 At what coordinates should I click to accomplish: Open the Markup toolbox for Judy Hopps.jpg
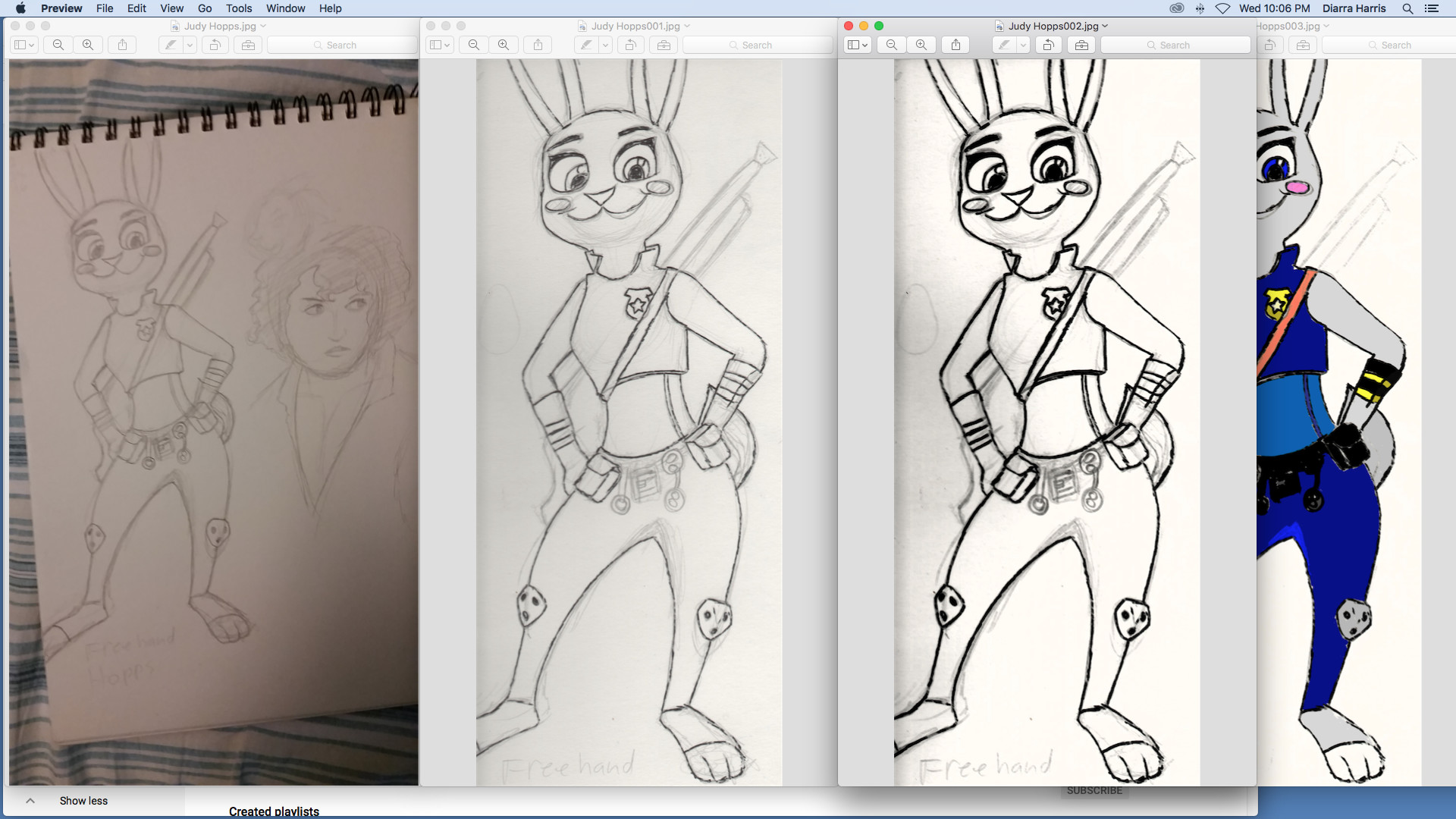point(248,45)
